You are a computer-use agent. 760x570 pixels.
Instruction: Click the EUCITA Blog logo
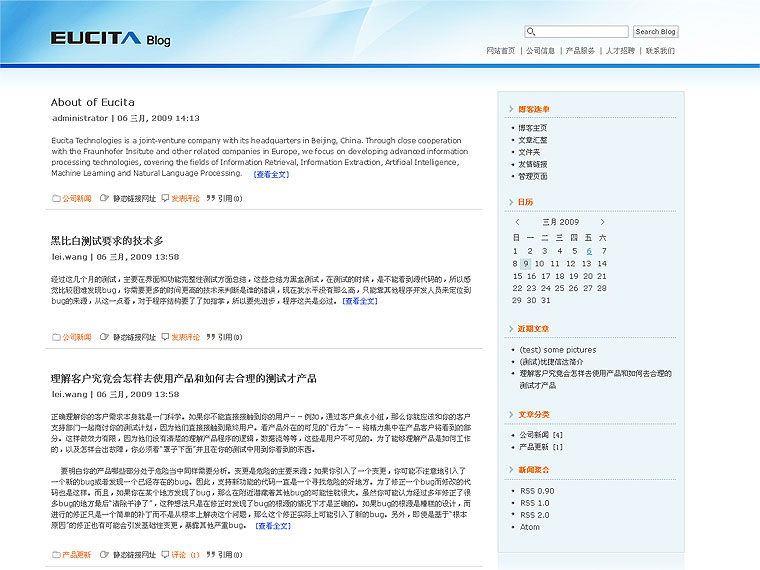[x=111, y=39]
